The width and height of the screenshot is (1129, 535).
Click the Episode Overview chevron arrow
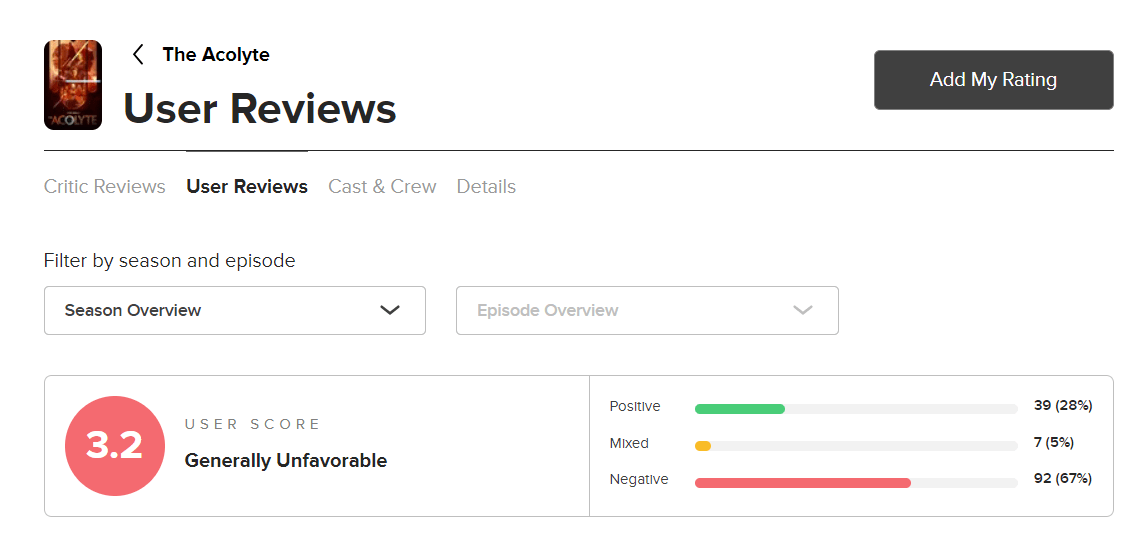pyautogui.click(x=802, y=311)
